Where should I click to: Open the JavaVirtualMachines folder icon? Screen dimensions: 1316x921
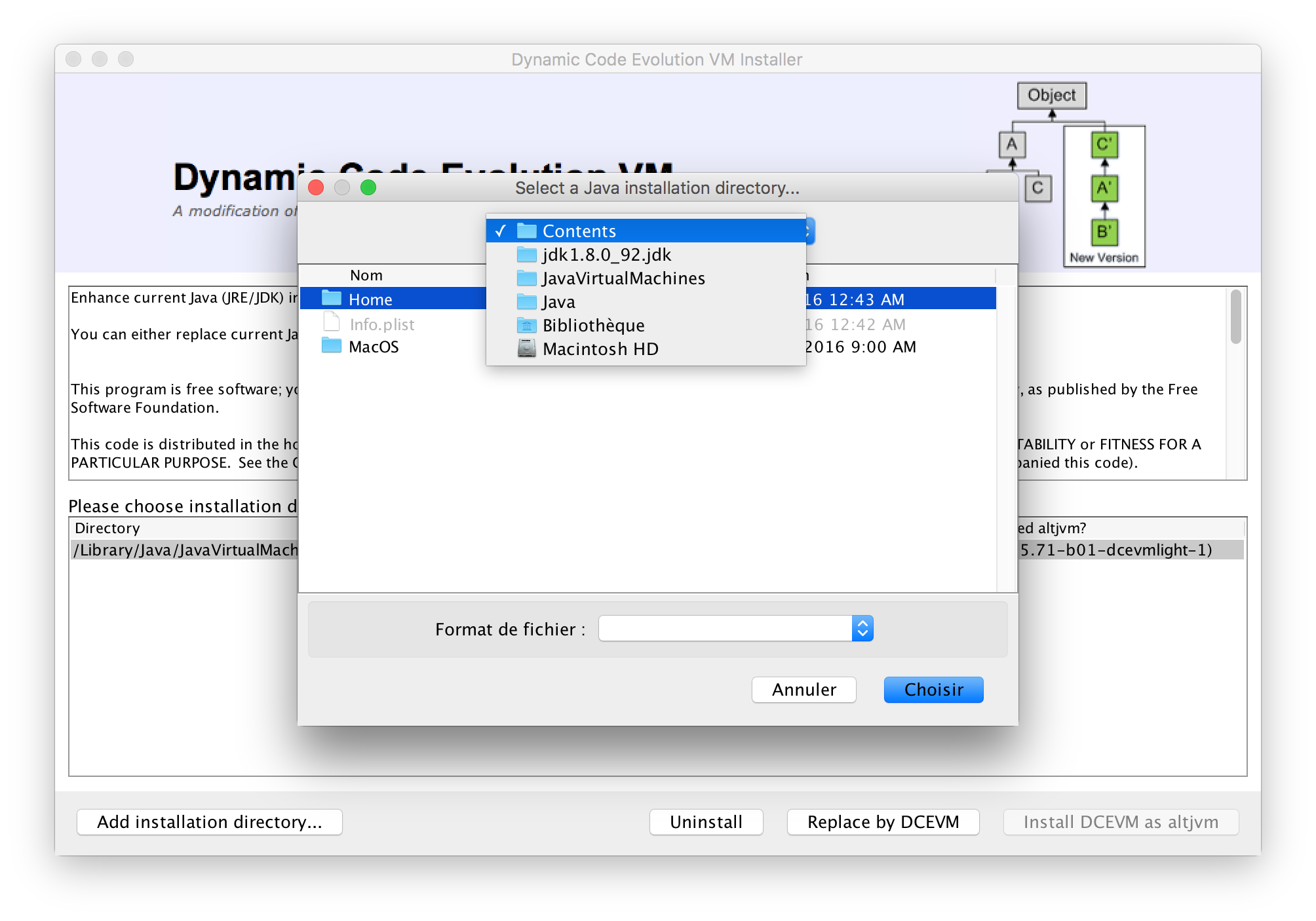pyautogui.click(x=527, y=278)
